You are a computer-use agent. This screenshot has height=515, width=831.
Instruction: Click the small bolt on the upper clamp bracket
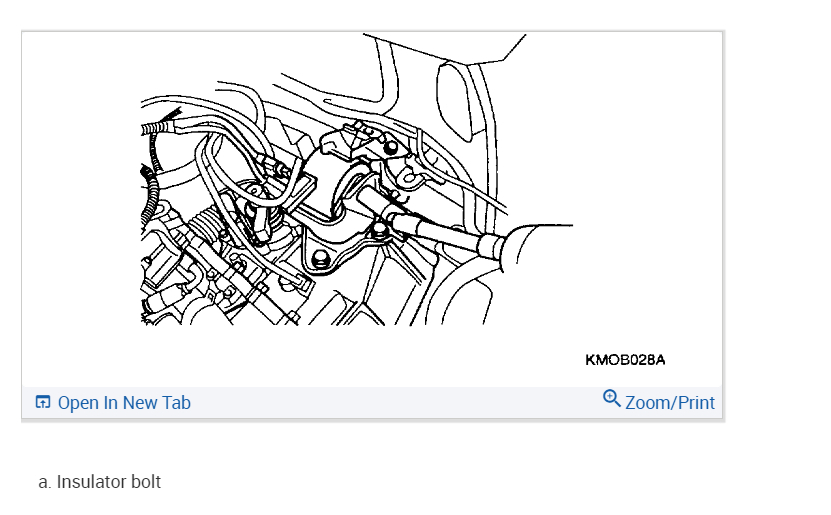390,147
